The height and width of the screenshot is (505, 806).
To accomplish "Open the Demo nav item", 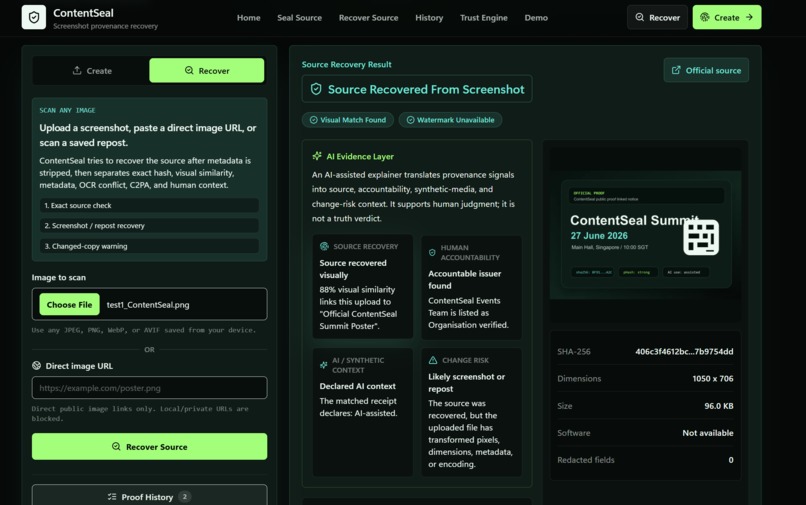I will [536, 17].
